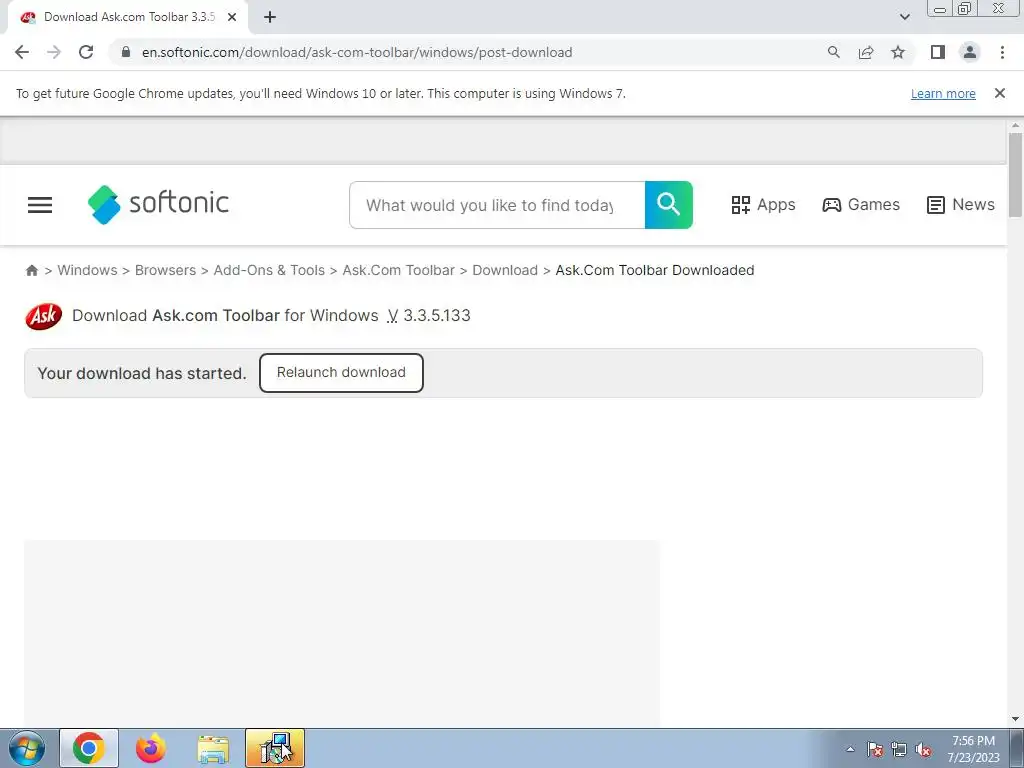Show hidden tray icons arrow
Image resolution: width=1024 pixels, height=768 pixels.
(x=850, y=749)
